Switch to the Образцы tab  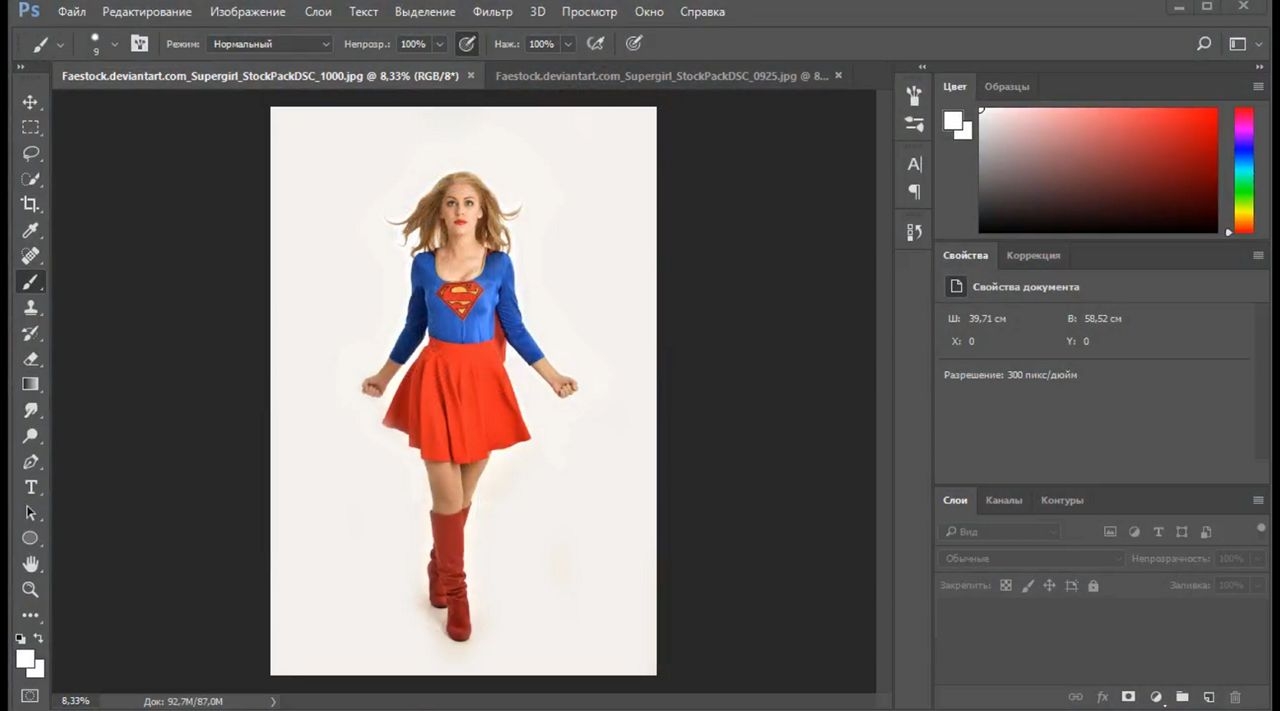(x=1006, y=87)
